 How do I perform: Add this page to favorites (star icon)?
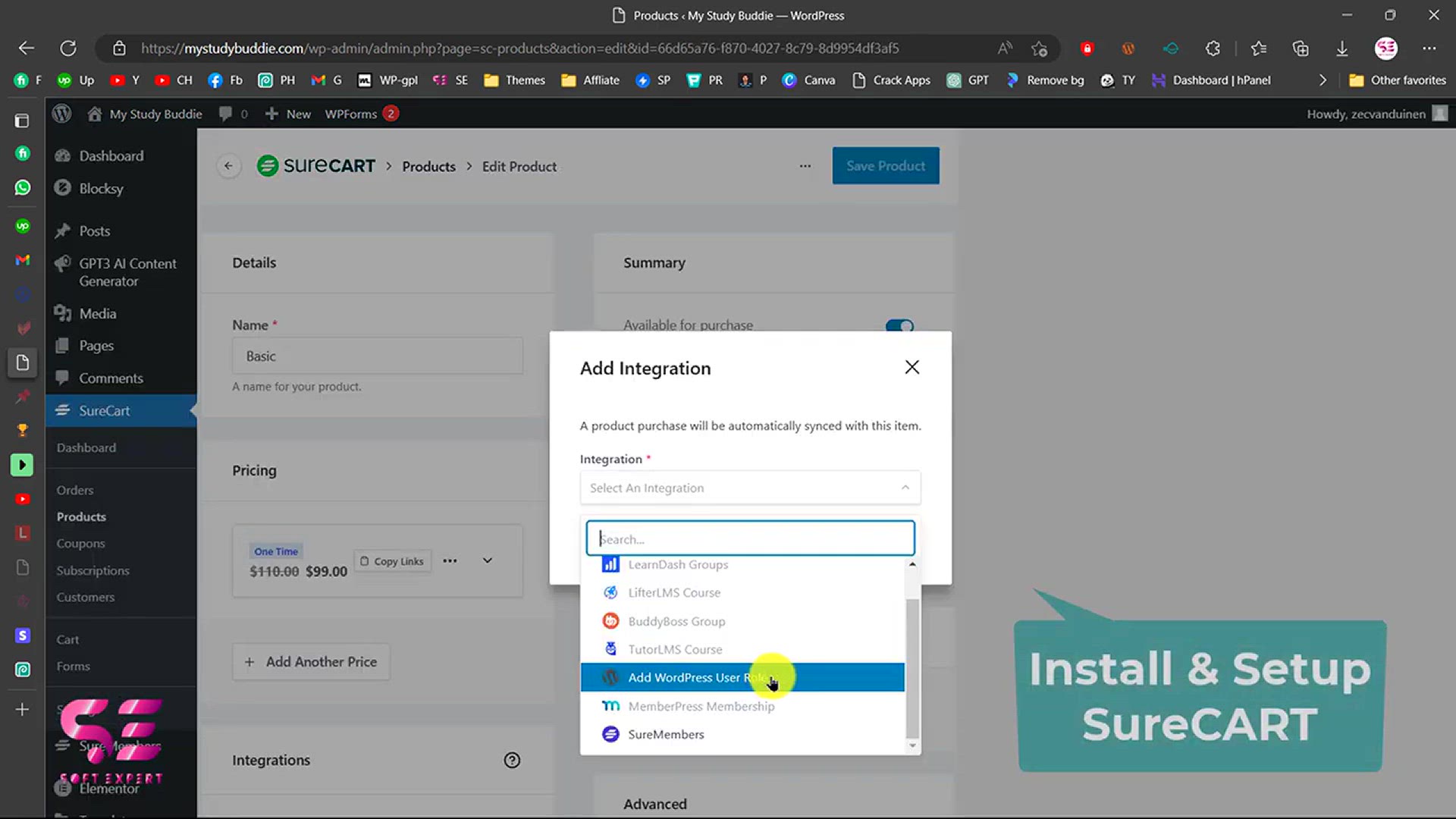1039,49
